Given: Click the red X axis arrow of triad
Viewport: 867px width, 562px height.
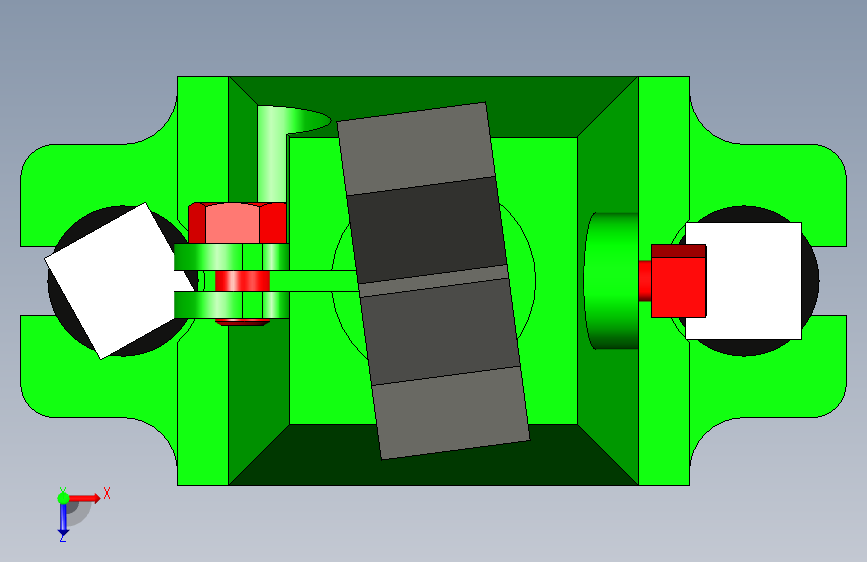Looking at the screenshot, I should point(85,498).
